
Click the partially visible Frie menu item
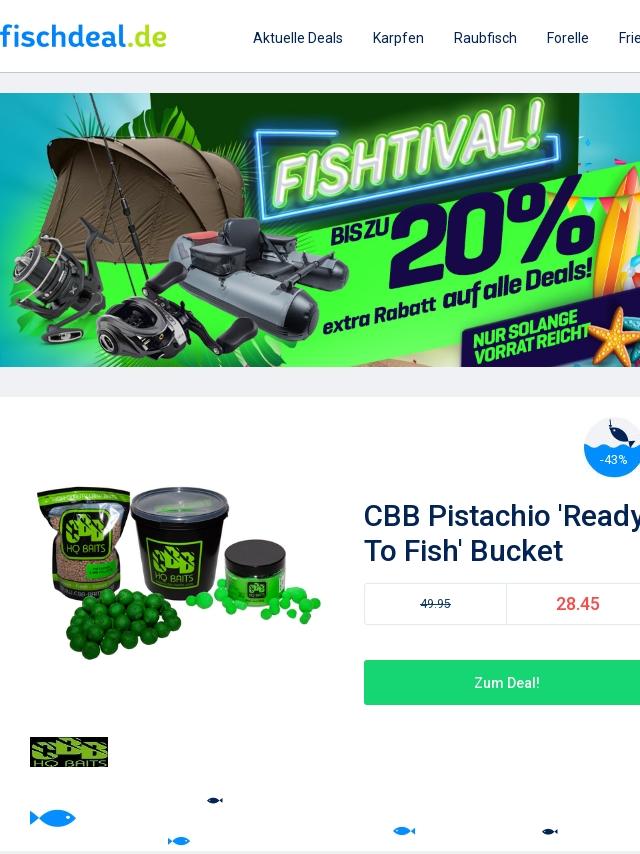(x=629, y=38)
